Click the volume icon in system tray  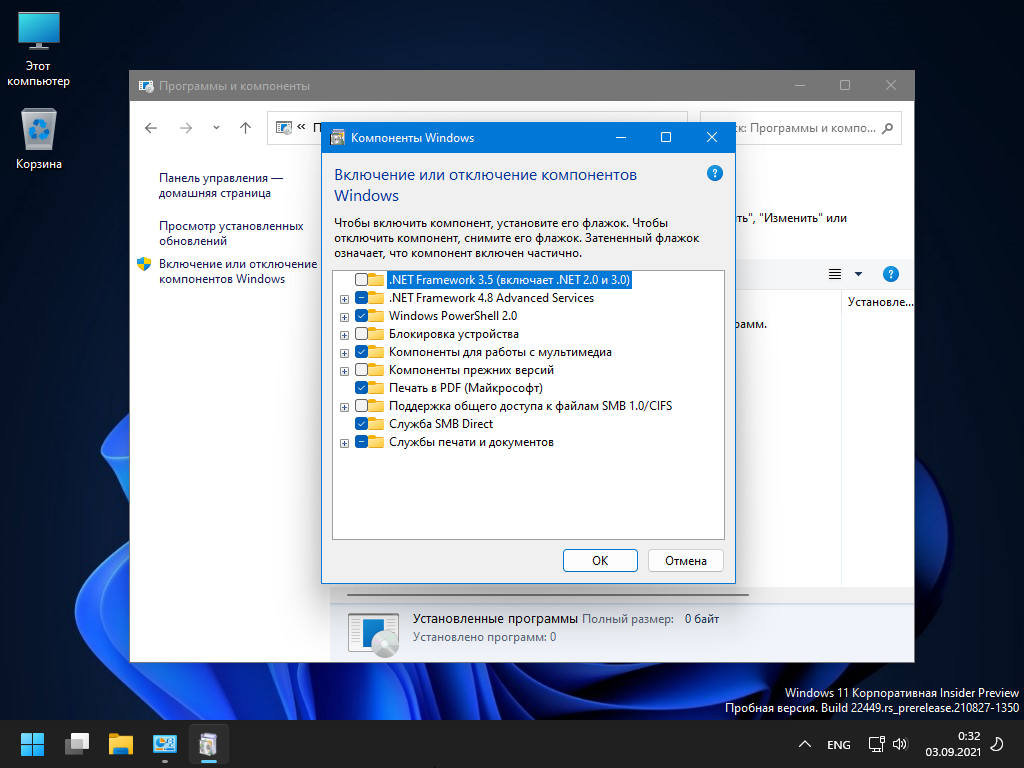[899, 744]
